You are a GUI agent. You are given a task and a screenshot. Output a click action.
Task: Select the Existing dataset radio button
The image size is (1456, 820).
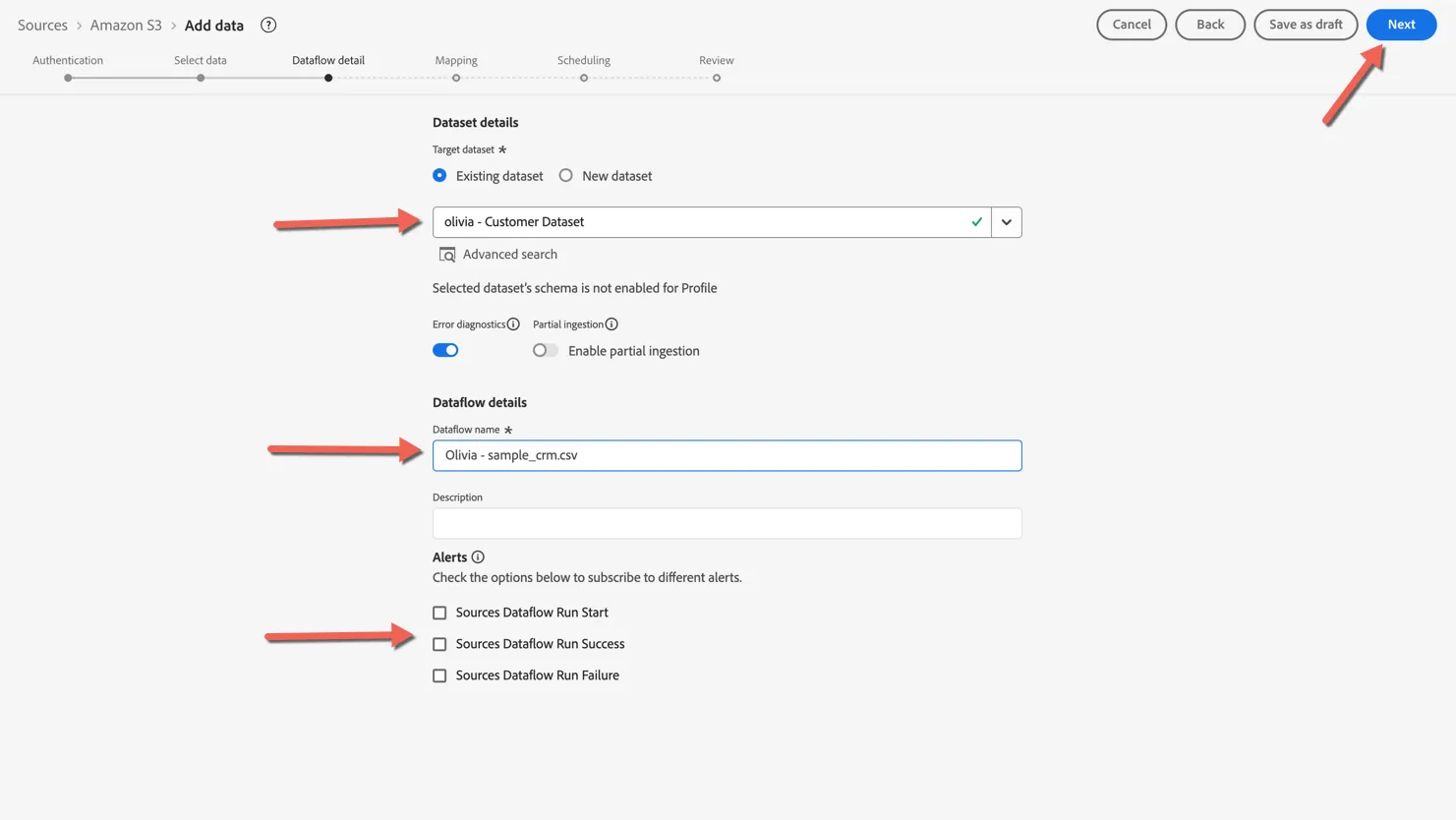439,176
